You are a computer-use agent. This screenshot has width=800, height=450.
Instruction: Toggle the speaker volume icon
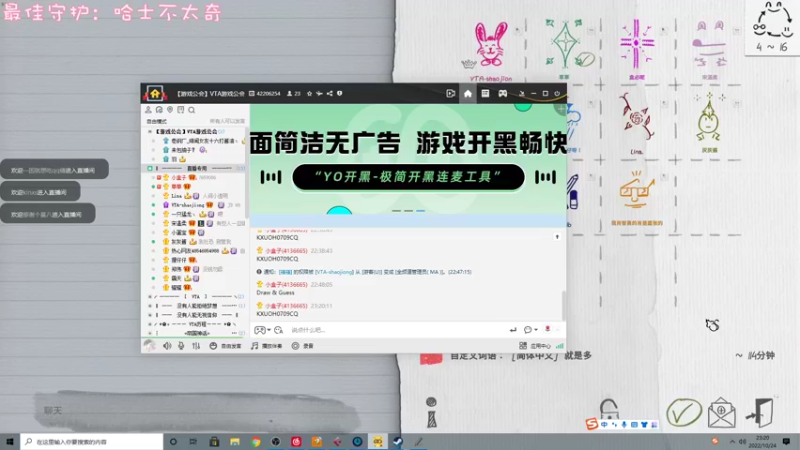click(x=167, y=345)
